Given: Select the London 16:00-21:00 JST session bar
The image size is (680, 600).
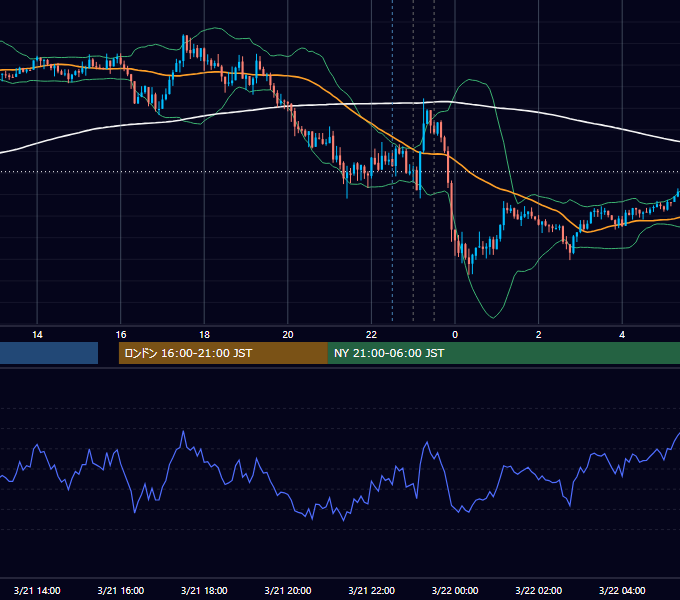Looking at the screenshot, I should tap(223, 353).
